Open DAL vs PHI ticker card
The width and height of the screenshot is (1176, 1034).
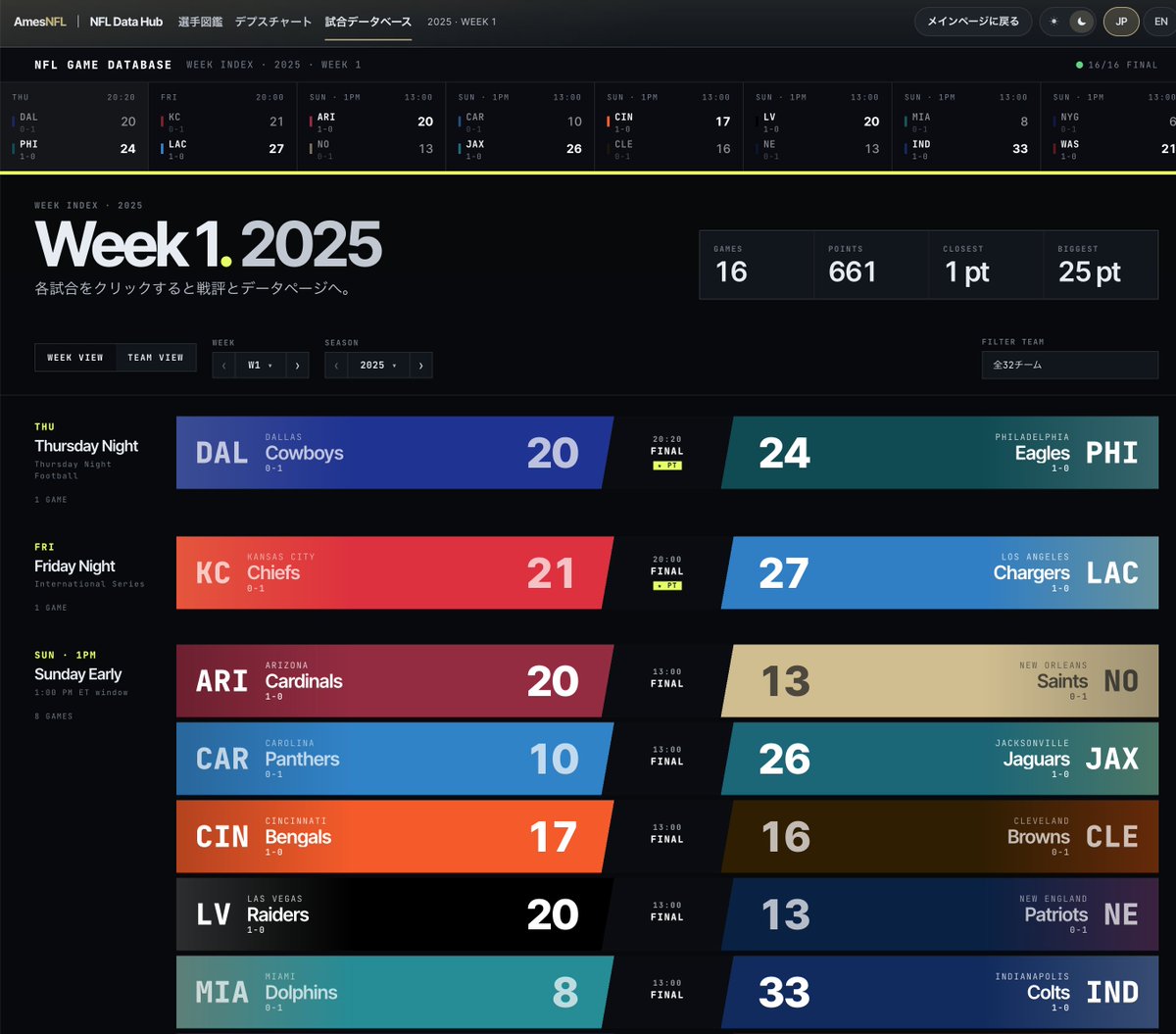tap(73, 126)
